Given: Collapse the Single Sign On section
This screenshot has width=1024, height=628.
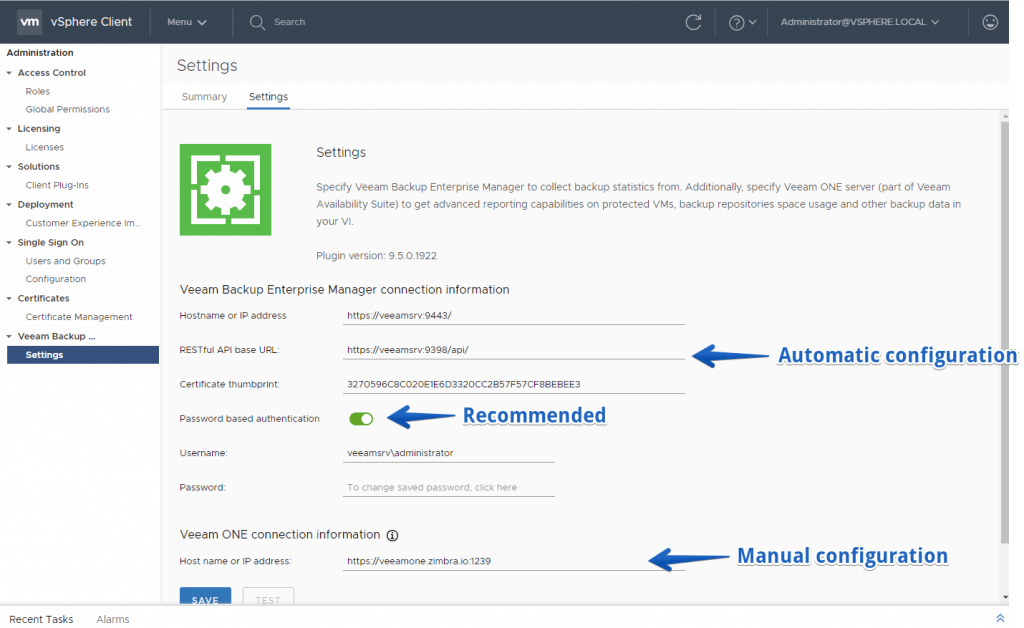Looking at the screenshot, I should click(9, 243).
